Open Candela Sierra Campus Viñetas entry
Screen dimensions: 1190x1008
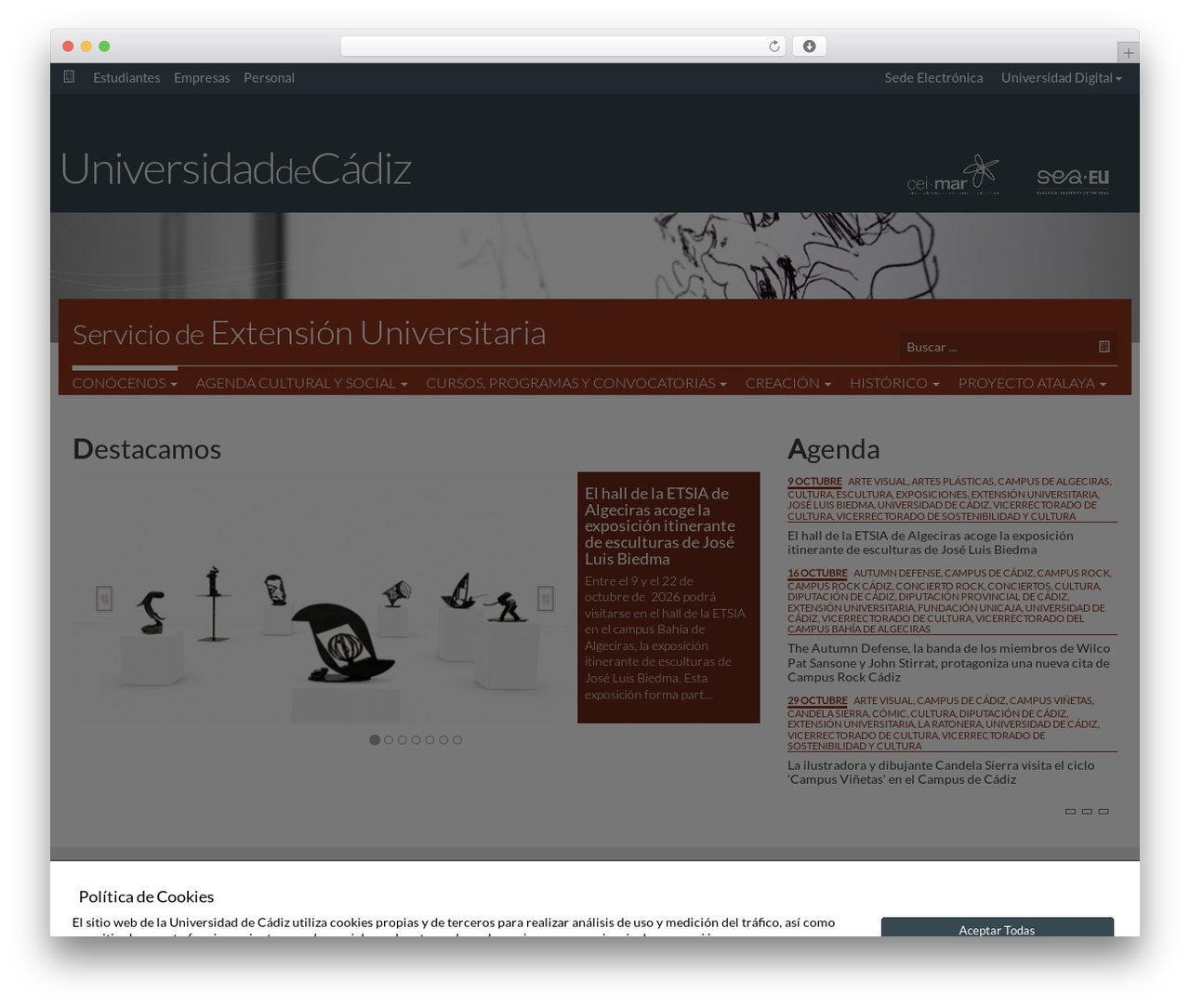click(x=941, y=773)
